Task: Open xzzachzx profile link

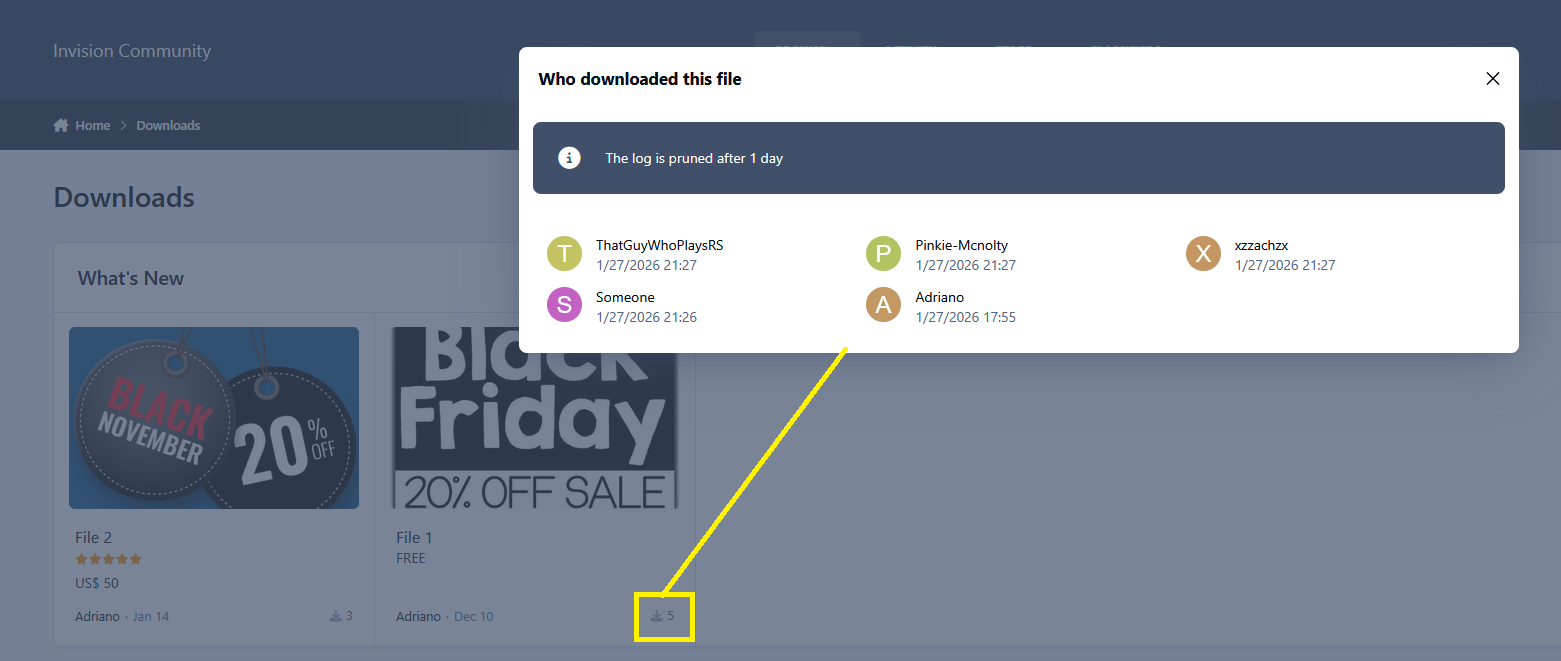Action: point(1261,245)
